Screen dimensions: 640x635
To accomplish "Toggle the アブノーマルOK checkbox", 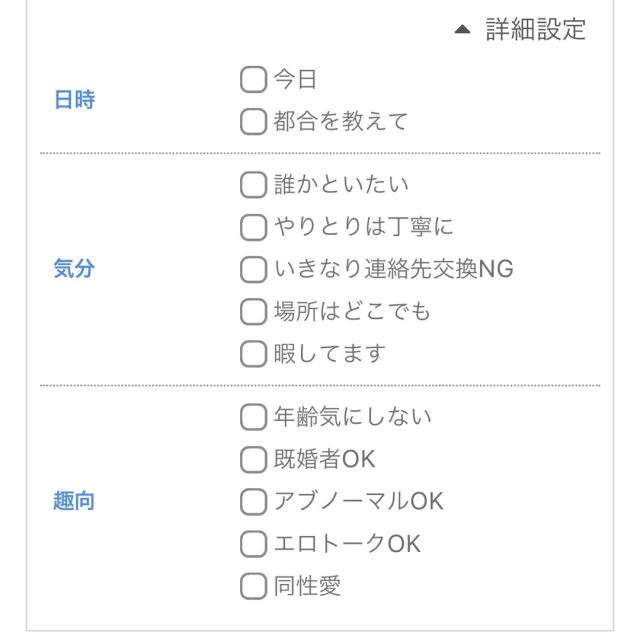I will pos(254,501).
